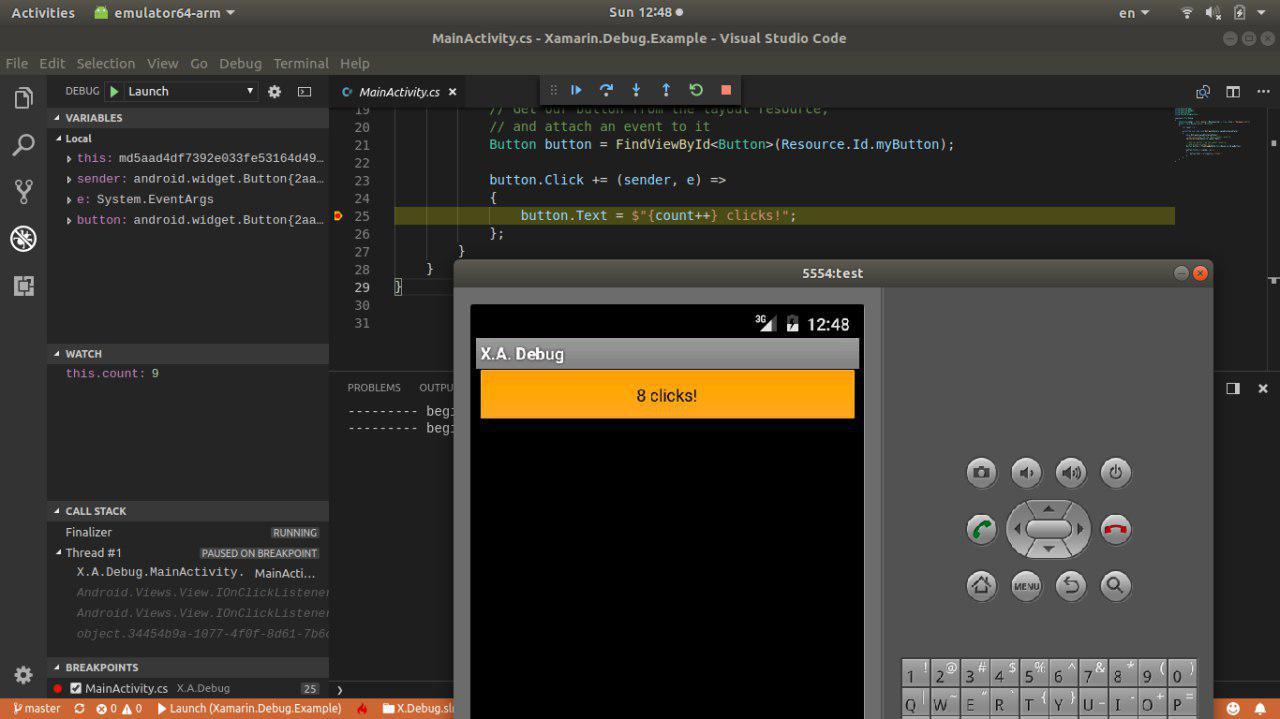The image size is (1280, 719).
Task: Click emulator red end-call button
Action: (1115, 529)
